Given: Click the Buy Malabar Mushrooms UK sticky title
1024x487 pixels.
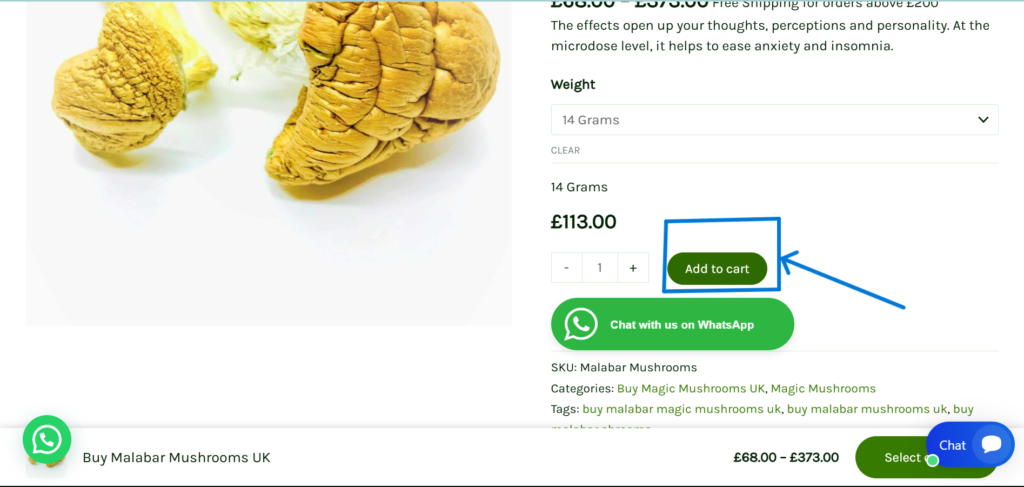Looking at the screenshot, I should click(176, 458).
